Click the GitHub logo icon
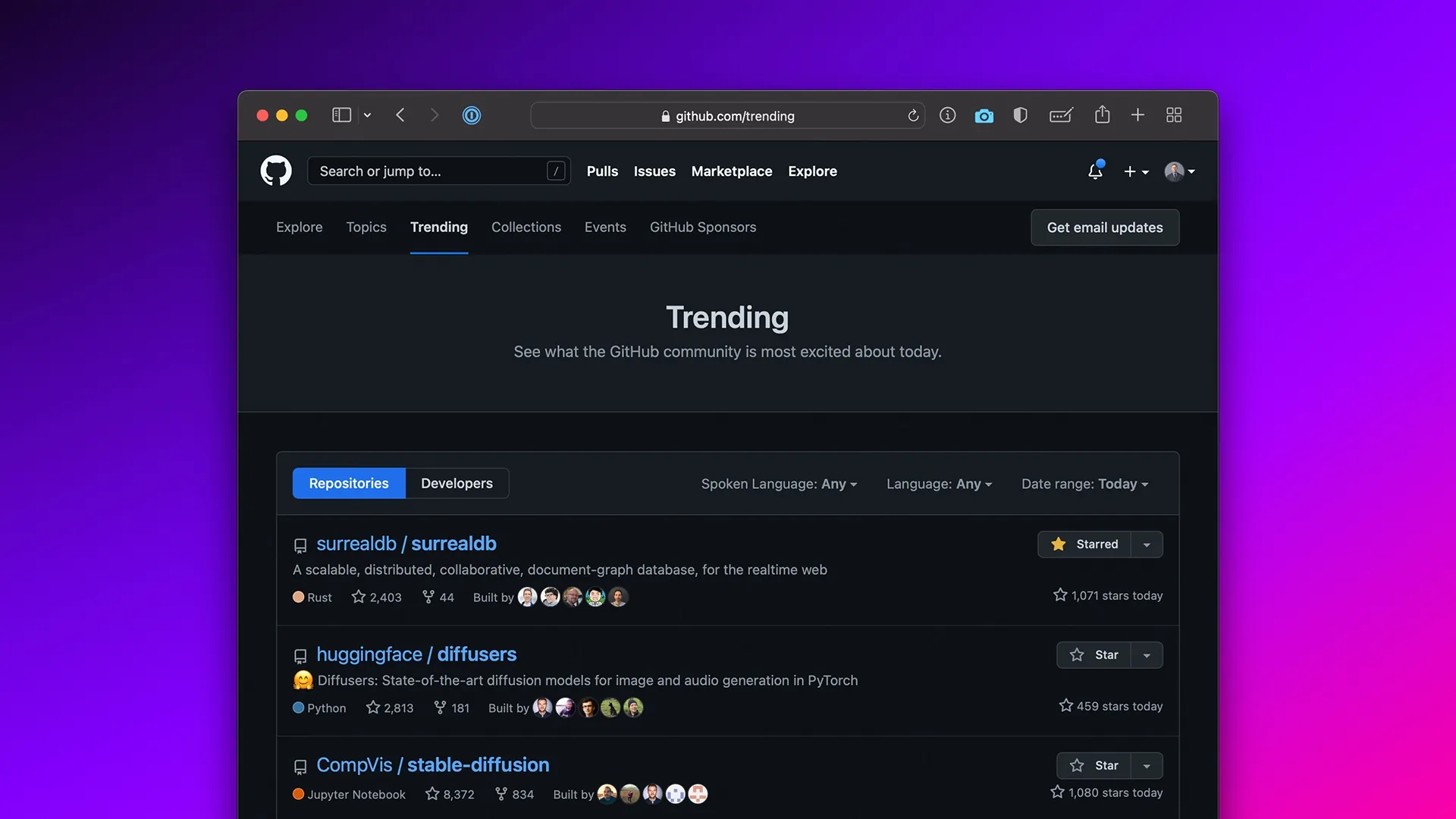The width and height of the screenshot is (1456, 819). 275,170
